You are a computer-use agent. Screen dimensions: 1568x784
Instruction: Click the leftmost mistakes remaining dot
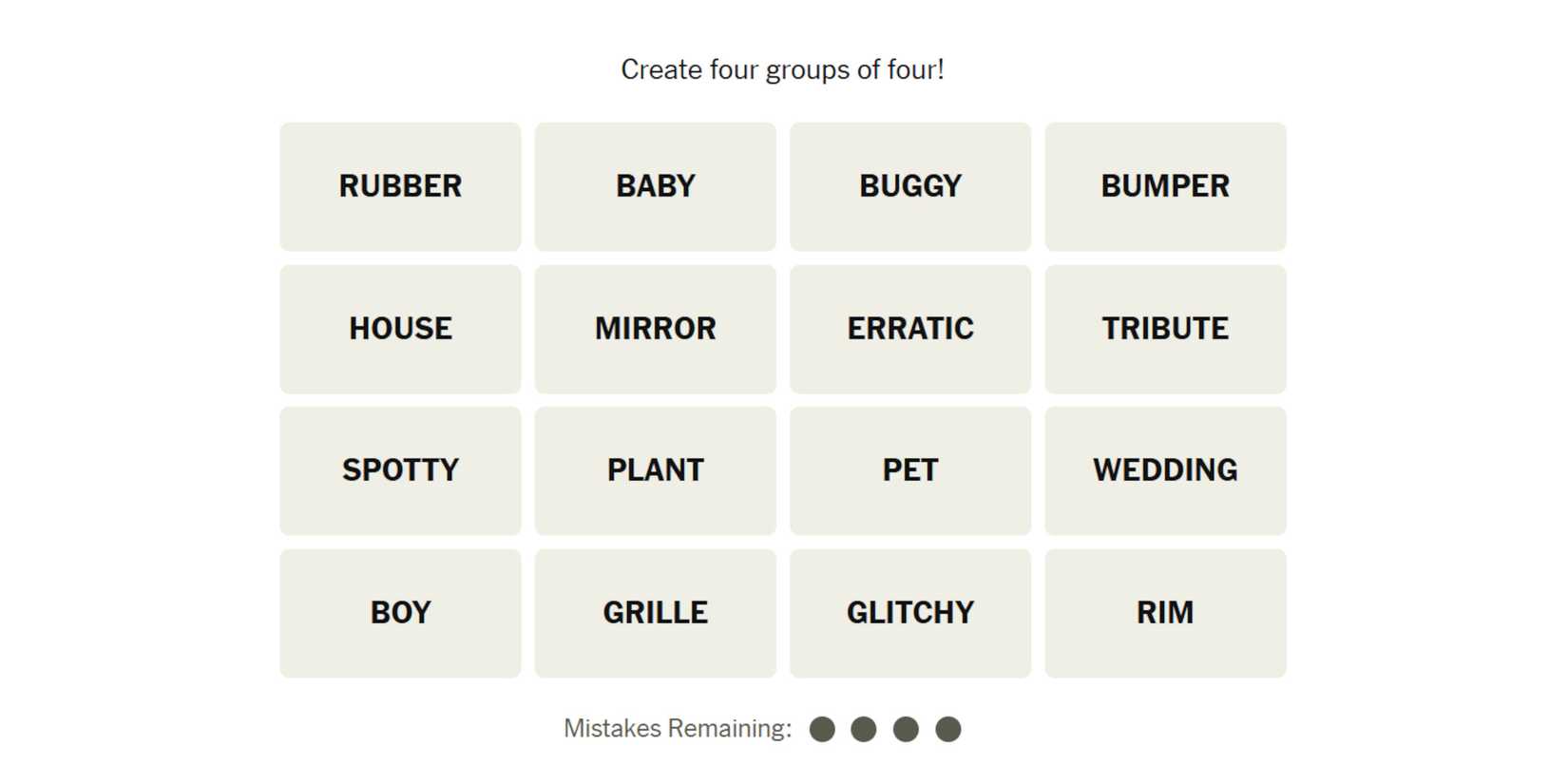(822, 729)
